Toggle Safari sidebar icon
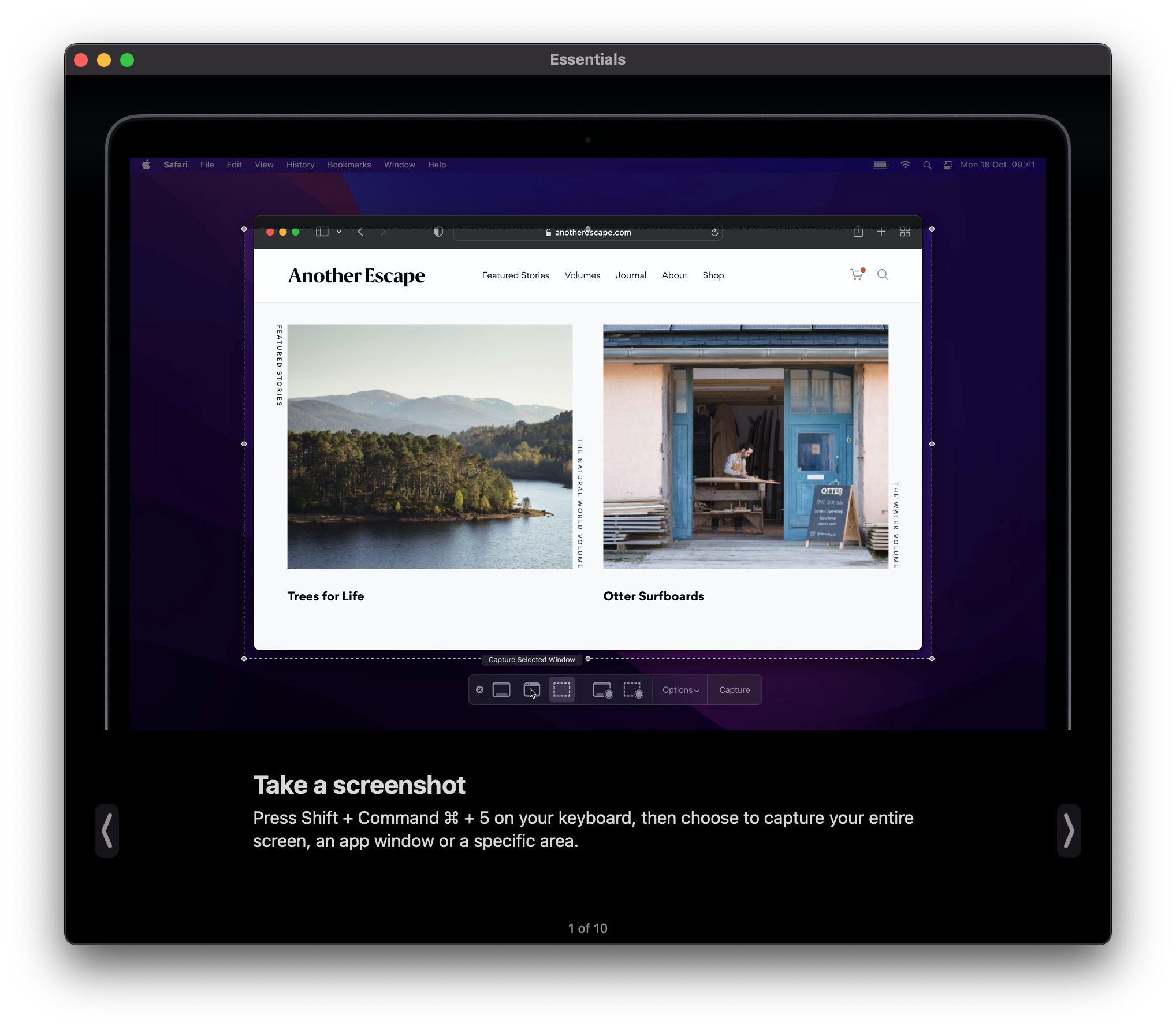This screenshot has height=1030, width=1176. click(322, 232)
